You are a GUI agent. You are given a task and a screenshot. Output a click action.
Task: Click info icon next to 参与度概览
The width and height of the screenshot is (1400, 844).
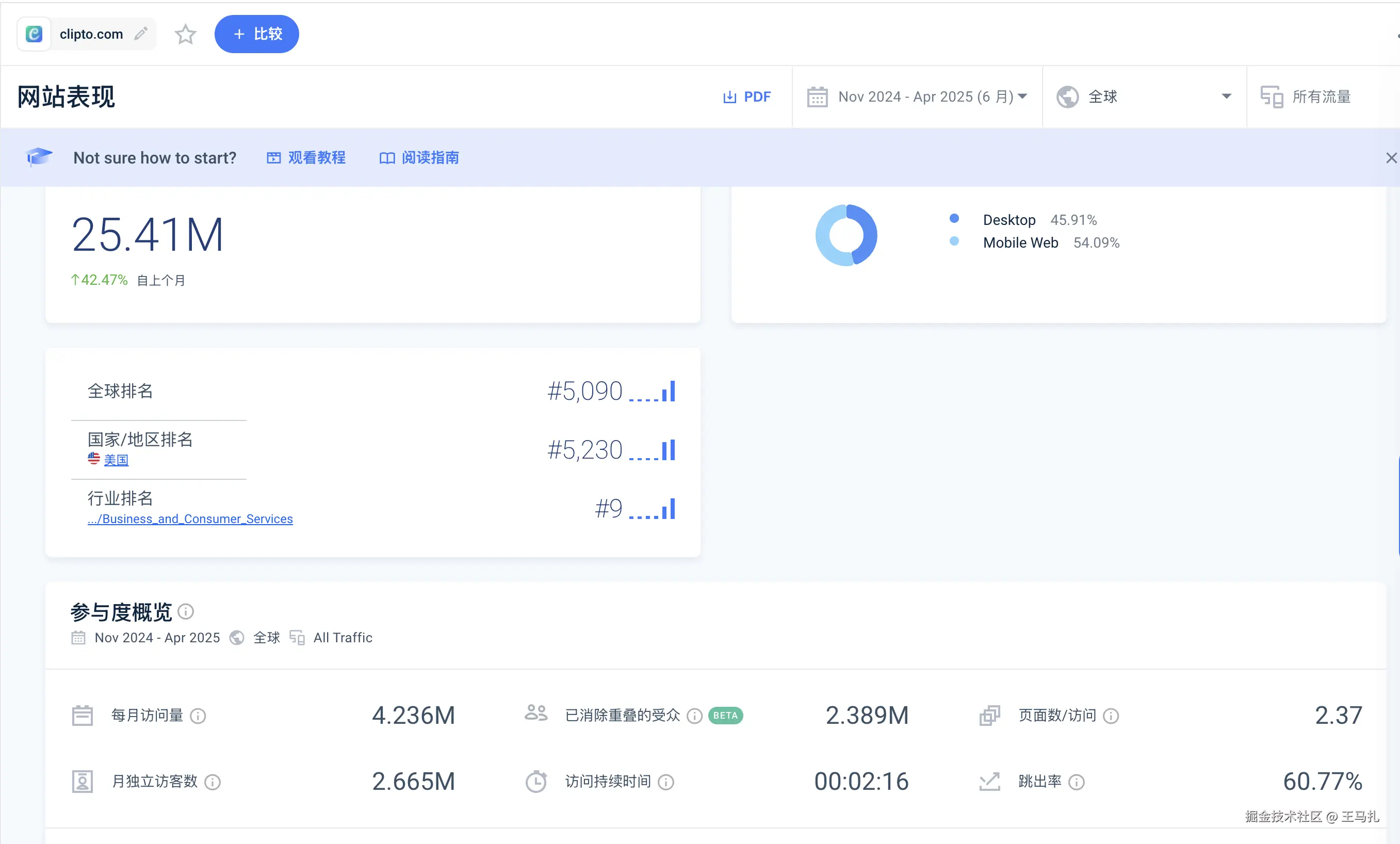click(x=186, y=611)
